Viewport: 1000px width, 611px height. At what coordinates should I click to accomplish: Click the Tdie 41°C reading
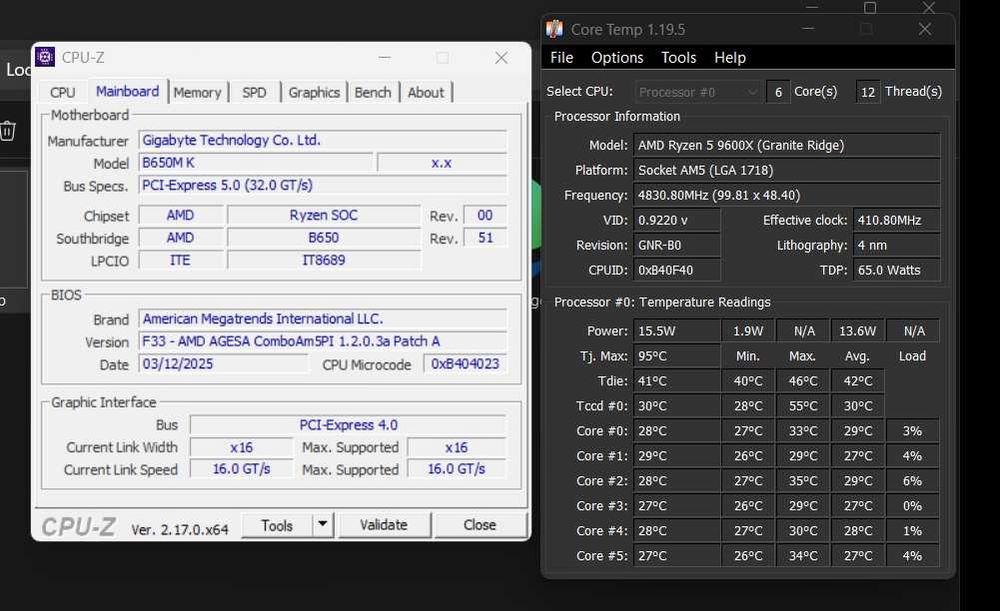coord(677,381)
